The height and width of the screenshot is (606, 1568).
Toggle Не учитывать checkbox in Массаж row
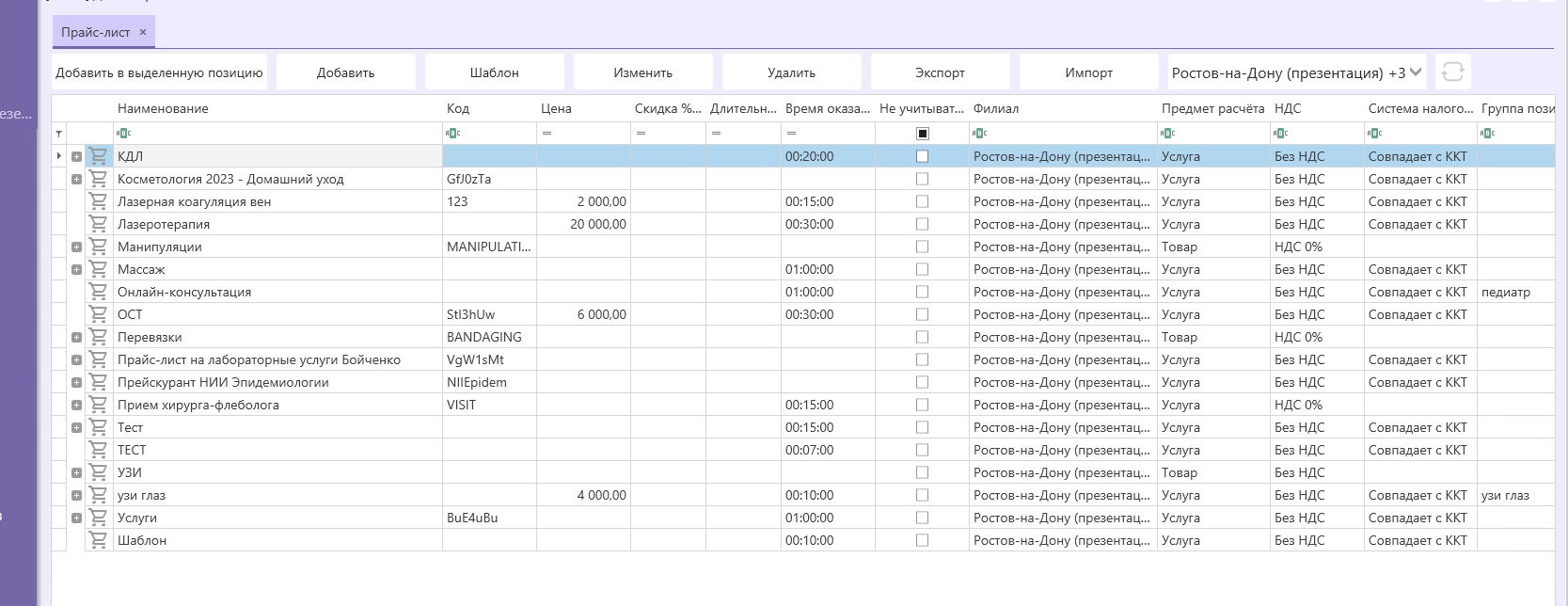click(922, 269)
